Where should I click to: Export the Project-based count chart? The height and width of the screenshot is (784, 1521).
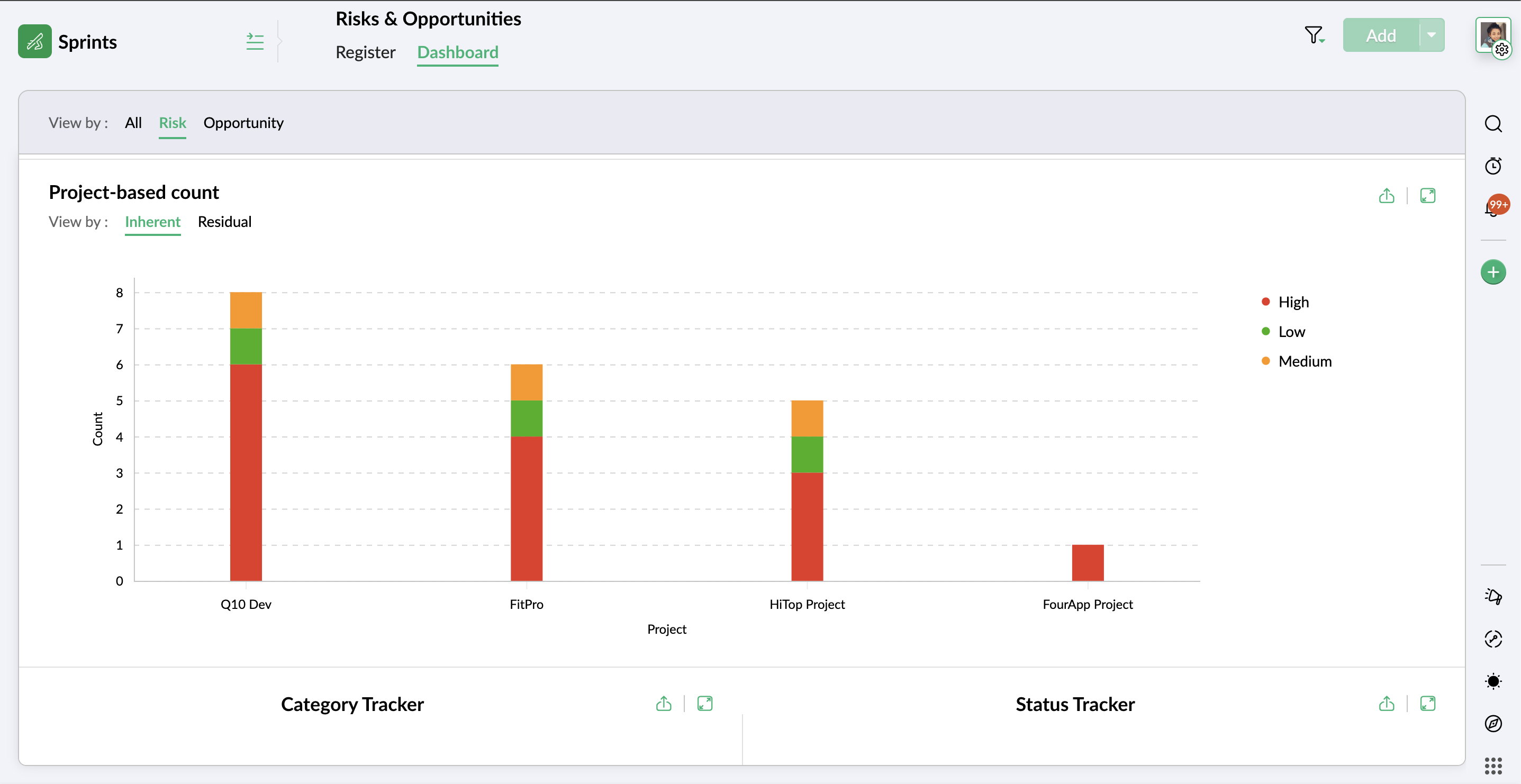click(1387, 196)
